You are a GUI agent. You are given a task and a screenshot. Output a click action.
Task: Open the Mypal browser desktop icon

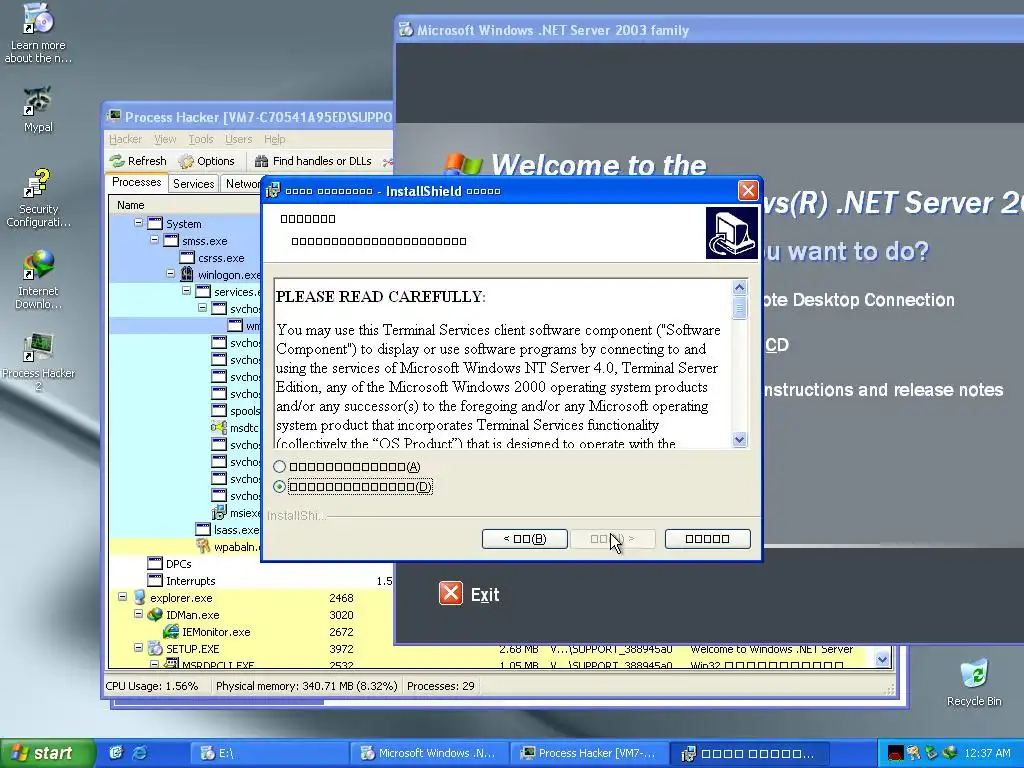(x=38, y=109)
